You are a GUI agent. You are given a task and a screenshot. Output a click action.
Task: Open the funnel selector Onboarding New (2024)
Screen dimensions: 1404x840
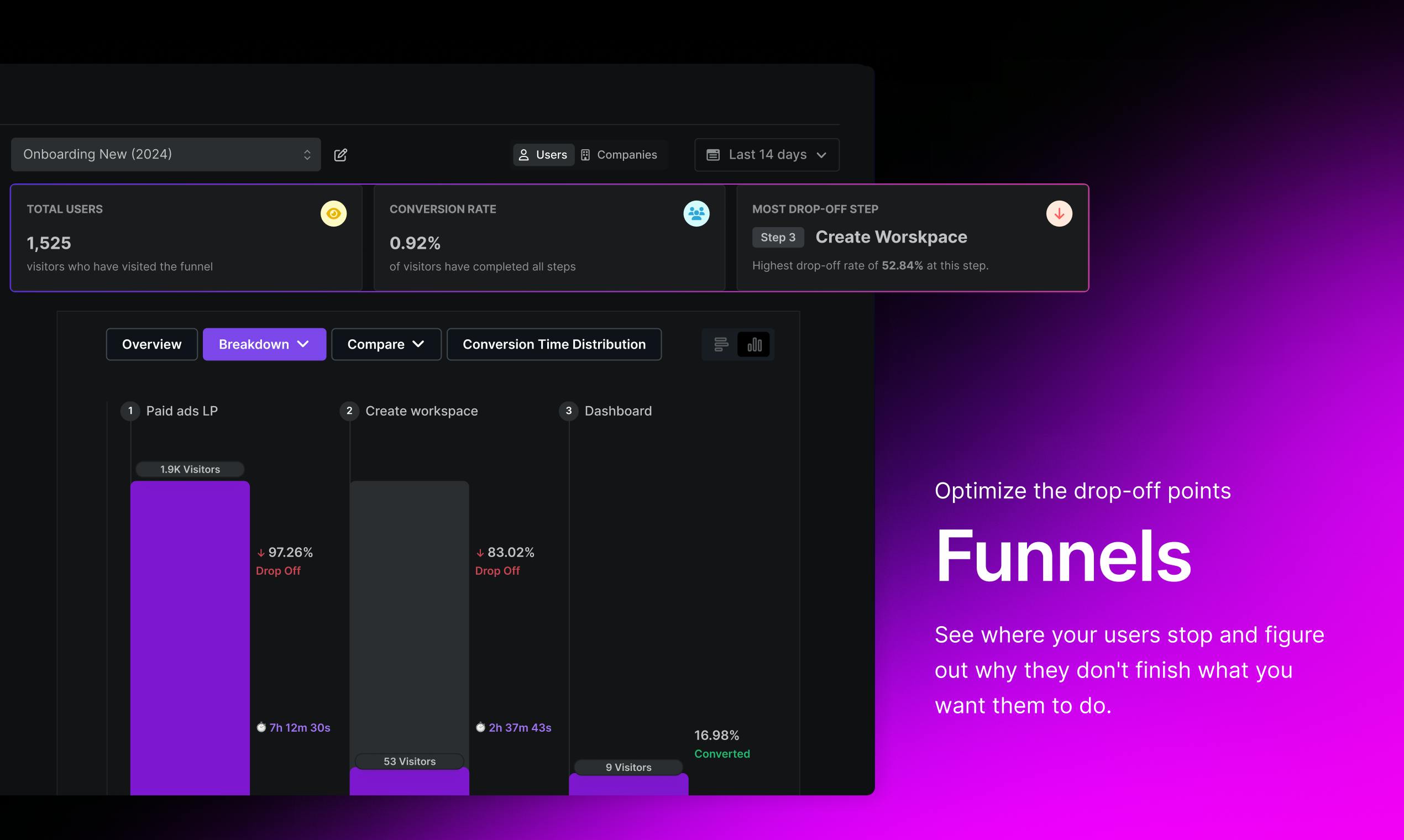point(166,155)
